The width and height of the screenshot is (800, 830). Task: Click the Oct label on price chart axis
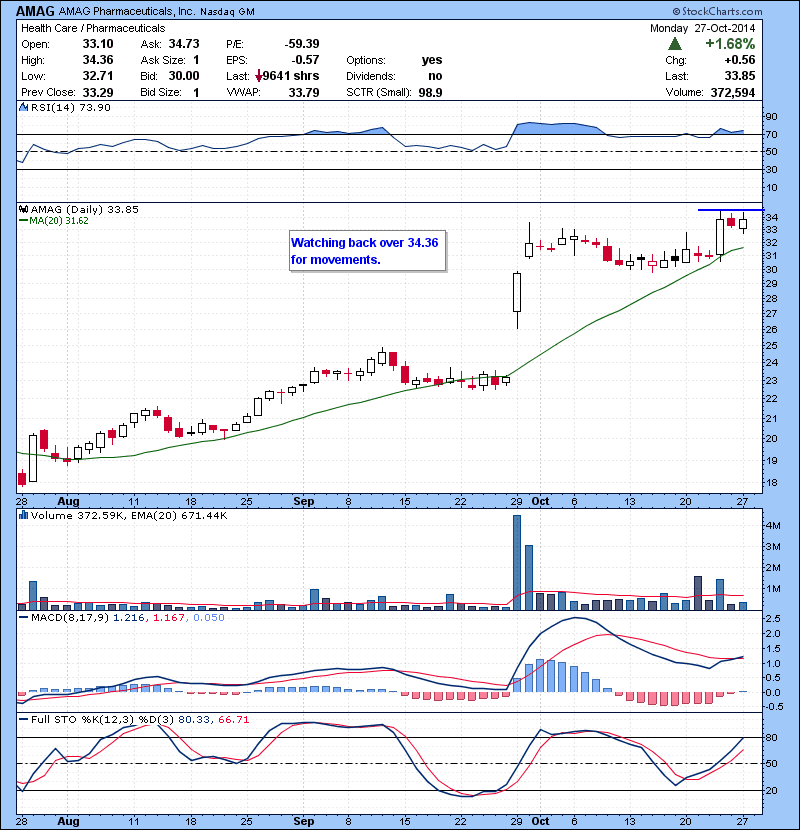tap(540, 501)
